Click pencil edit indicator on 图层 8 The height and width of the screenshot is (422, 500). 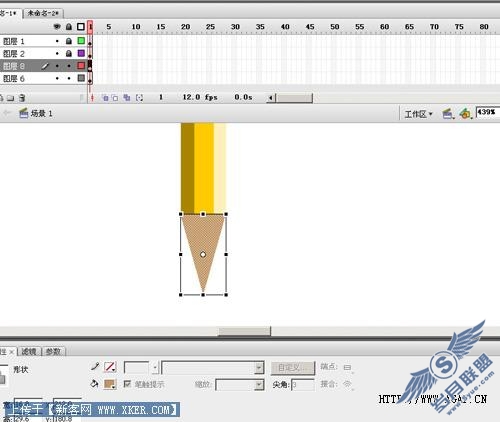[45, 66]
